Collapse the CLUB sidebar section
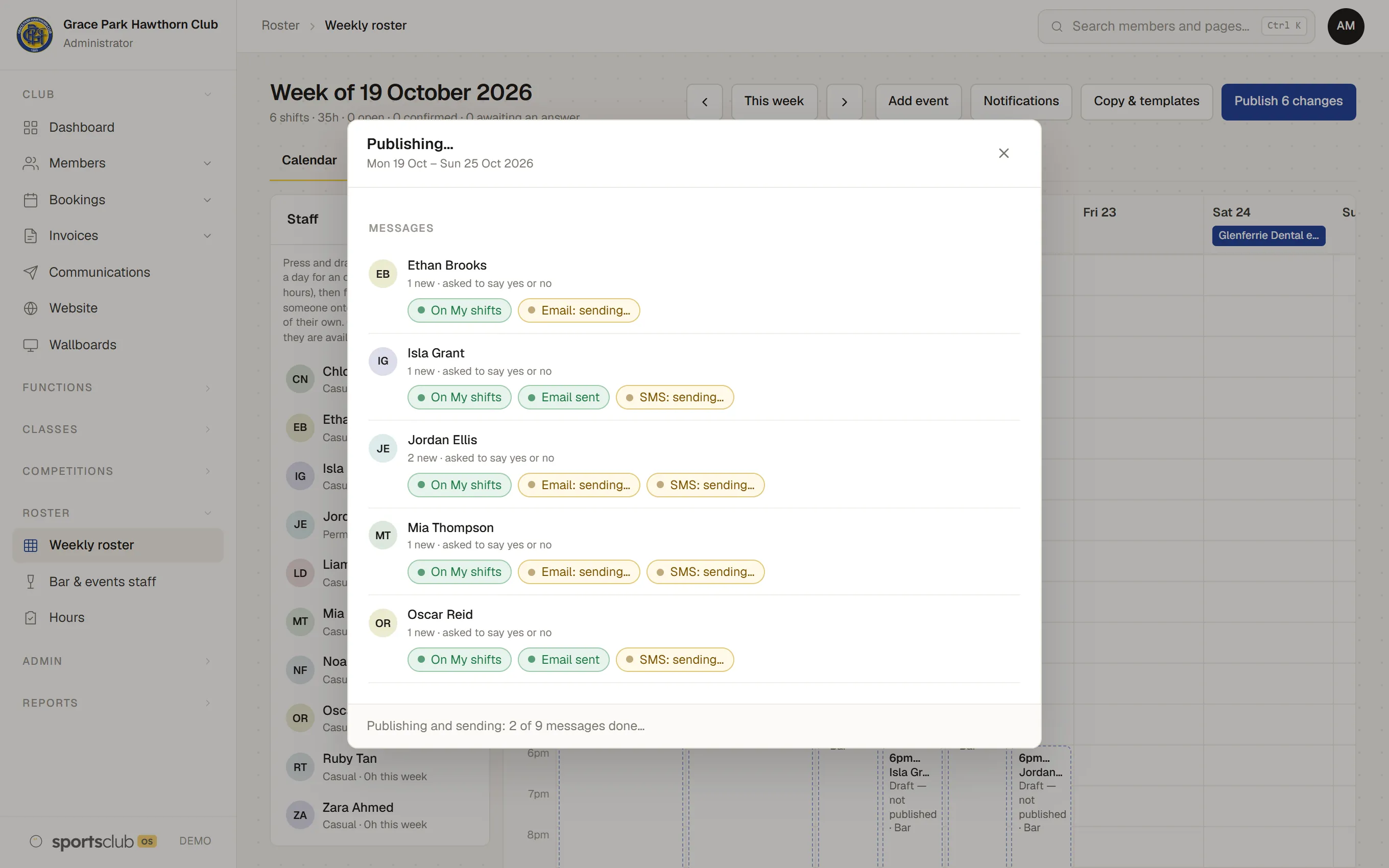The height and width of the screenshot is (868, 1389). coord(117,94)
